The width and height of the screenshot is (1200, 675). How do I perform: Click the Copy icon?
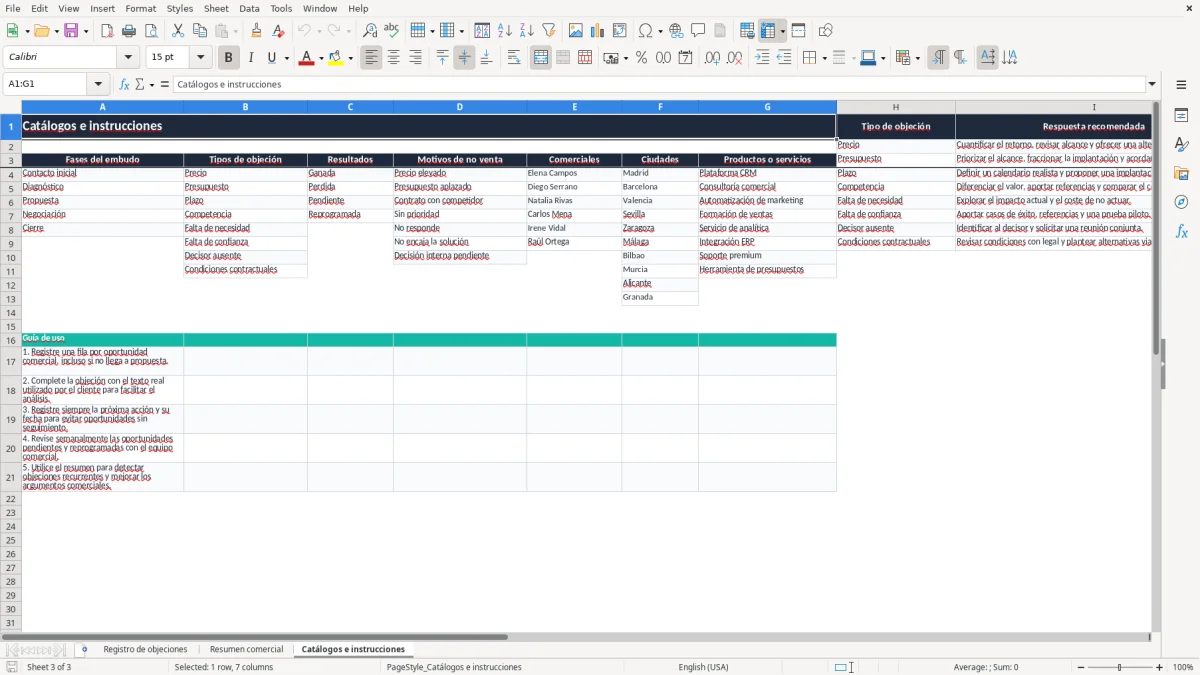(200, 31)
